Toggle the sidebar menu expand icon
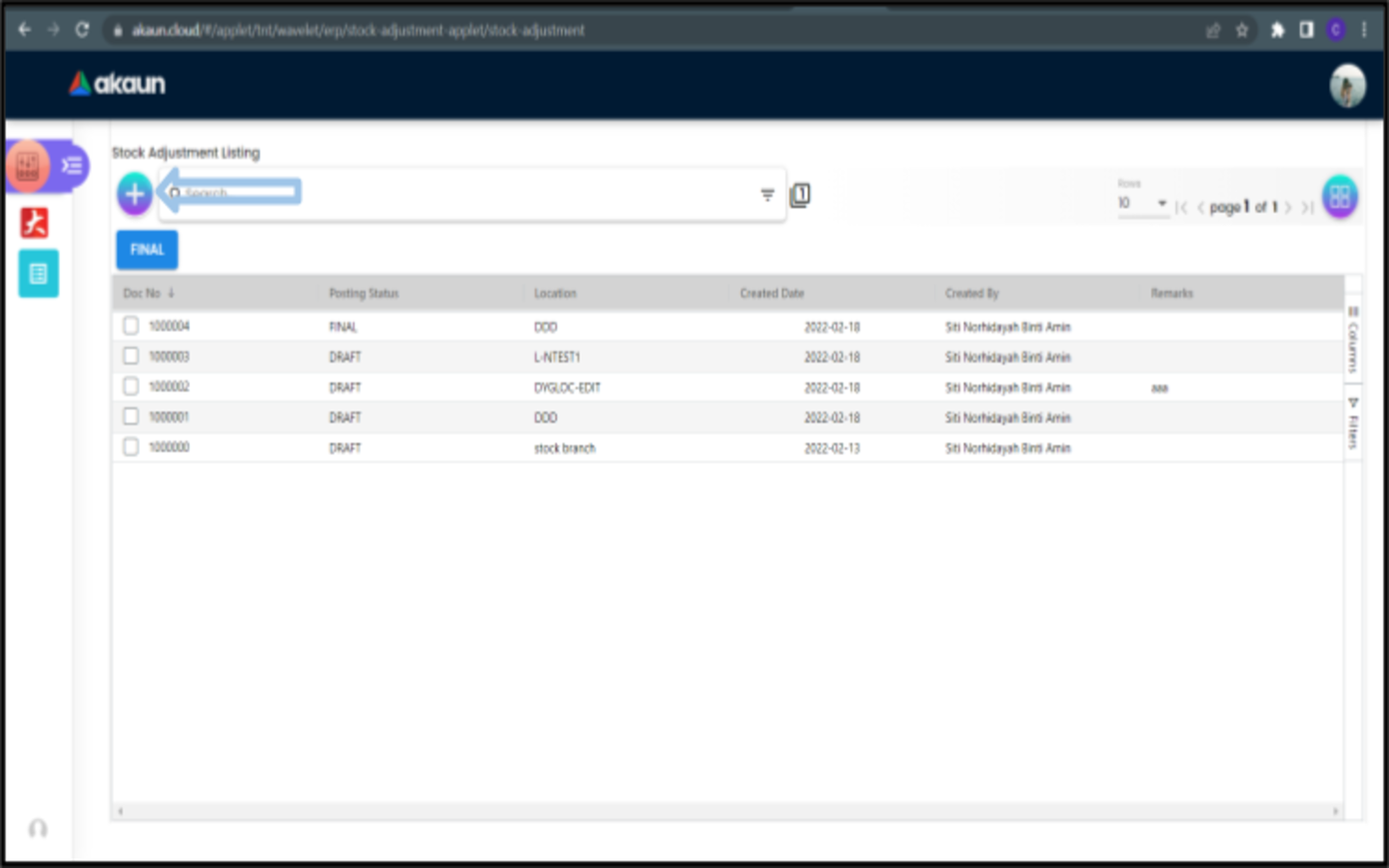This screenshot has width=1389, height=868. click(x=72, y=166)
